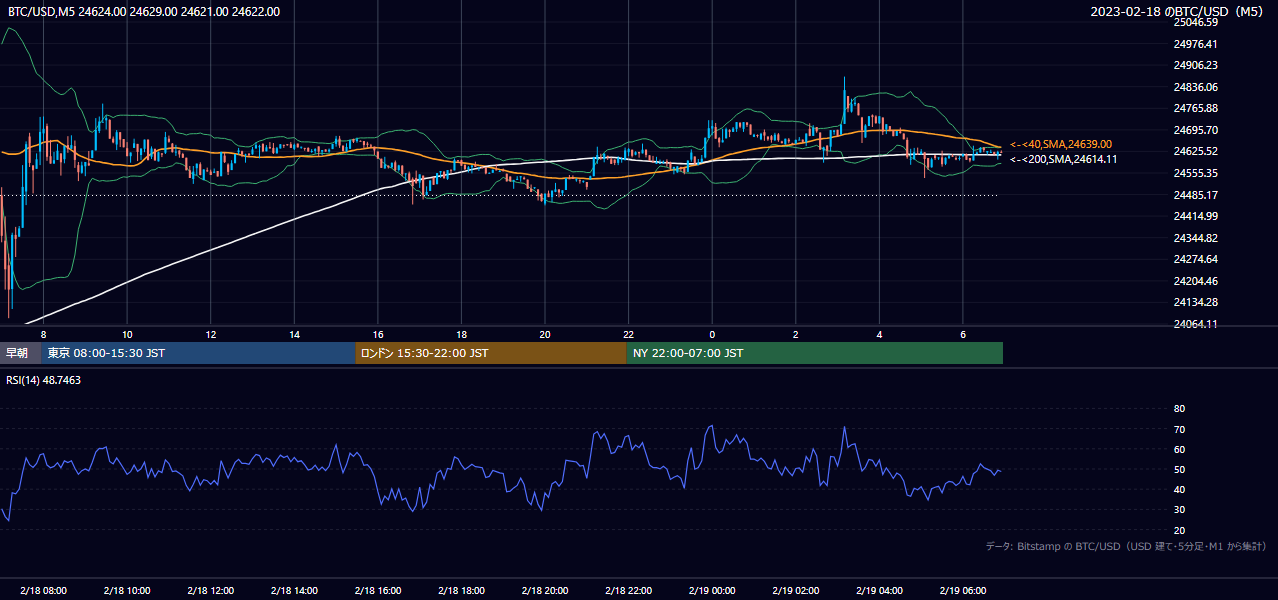
Task: Click price axis label 24836.06
Action: point(1196,87)
